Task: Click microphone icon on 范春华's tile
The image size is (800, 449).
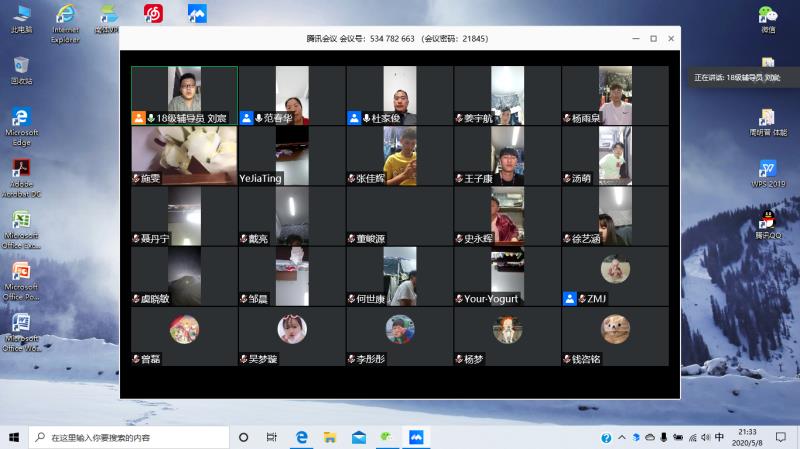Action: tap(258, 118)
